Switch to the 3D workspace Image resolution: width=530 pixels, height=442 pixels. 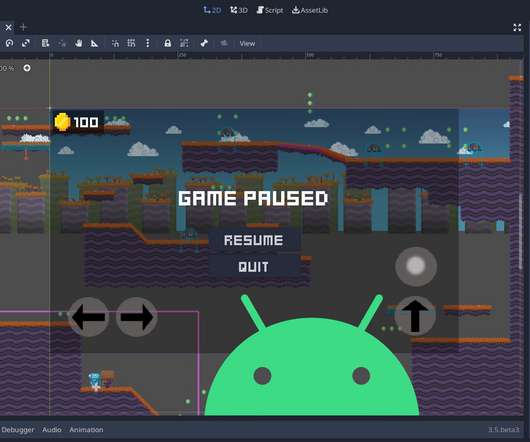pos(239,10)
